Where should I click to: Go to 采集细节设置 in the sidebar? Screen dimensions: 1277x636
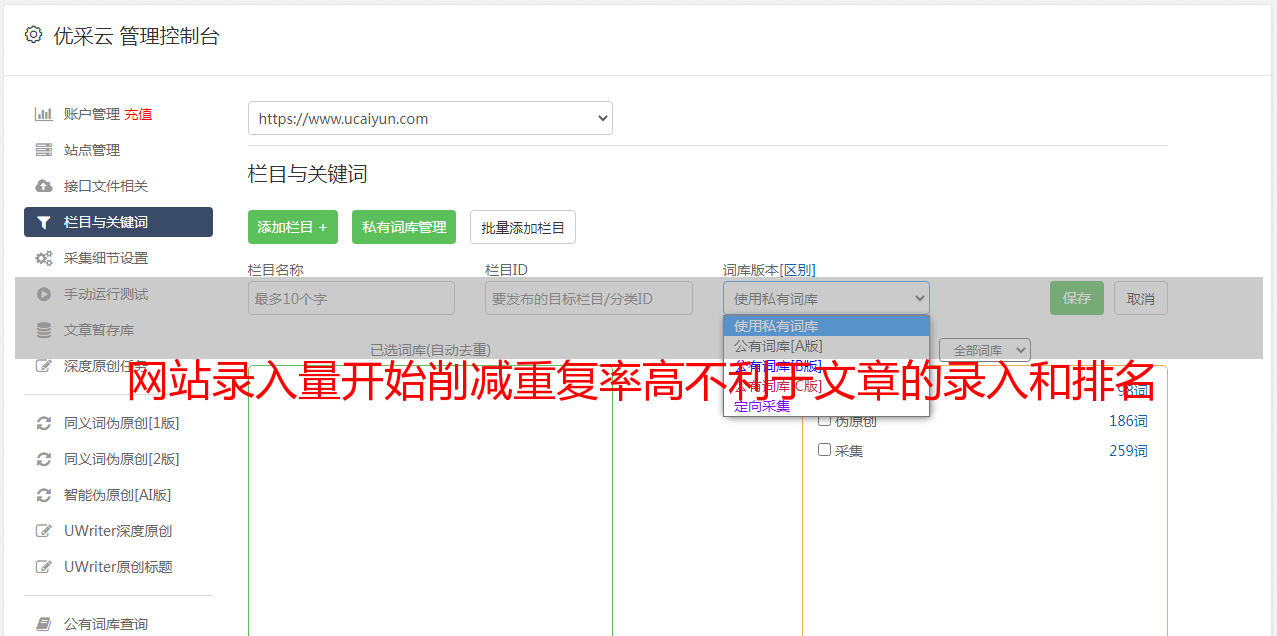106,258
